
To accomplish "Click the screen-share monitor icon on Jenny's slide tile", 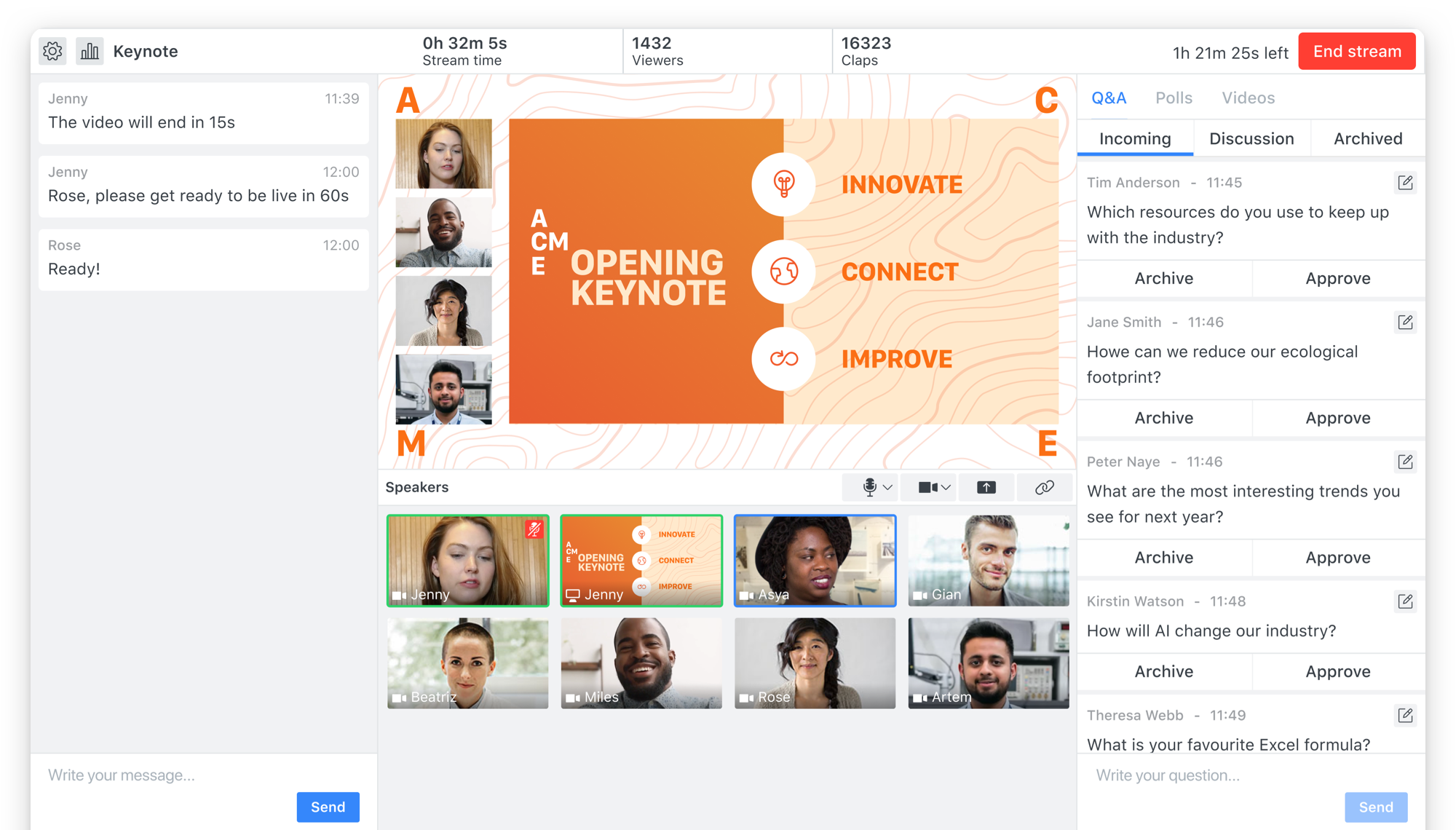I will [572, 594].
